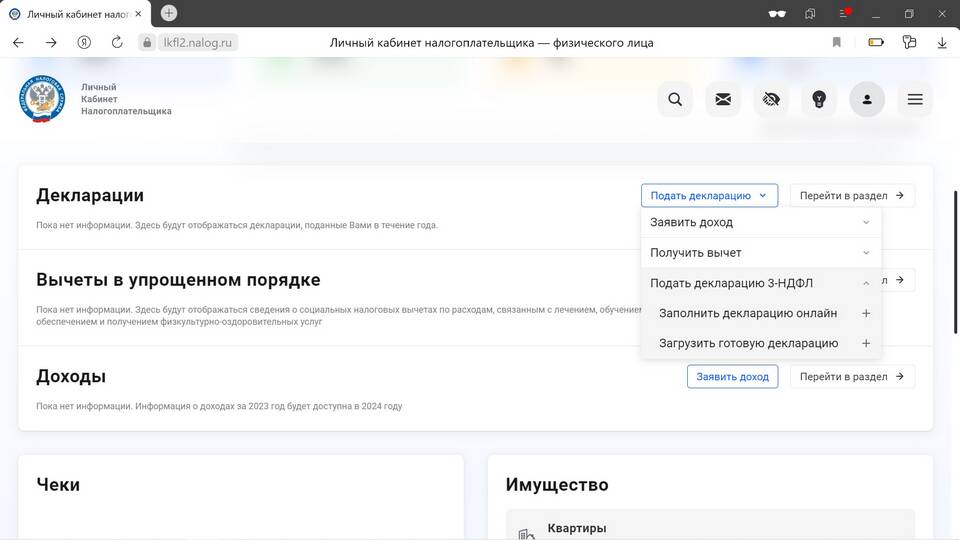Go back with browser back arrow
Image resolution: width=960 pixels, height=540 pixels.
(18, 42)
